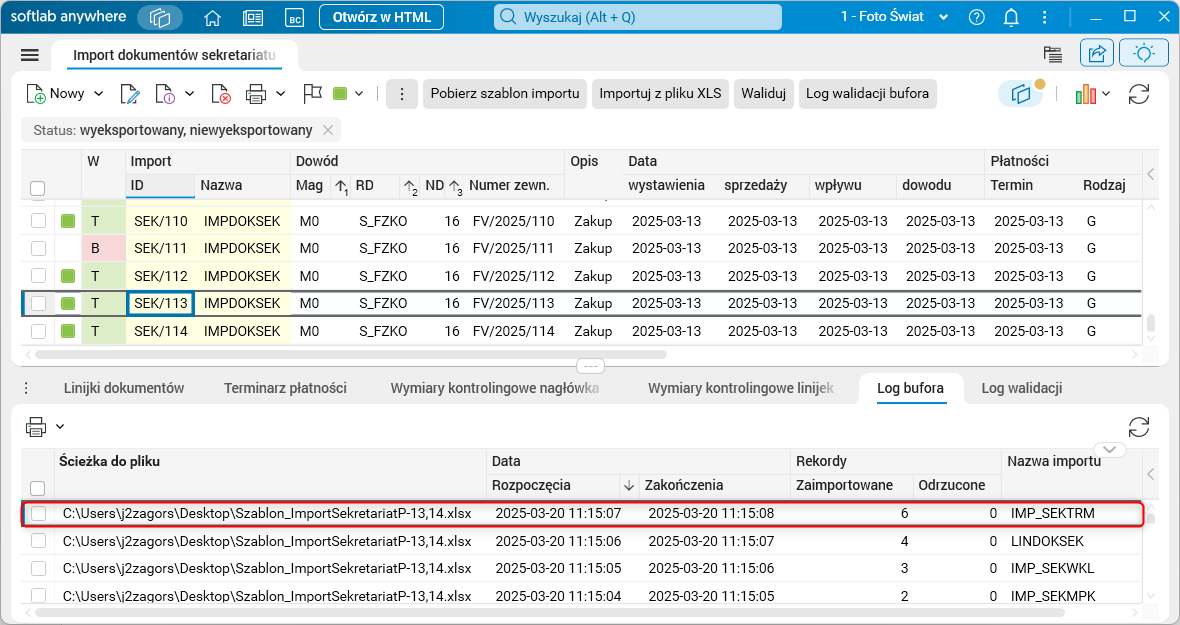Switch to Linijki dokumentów tab
This screenshot has height=625, width=1180.
coord(123,388)
